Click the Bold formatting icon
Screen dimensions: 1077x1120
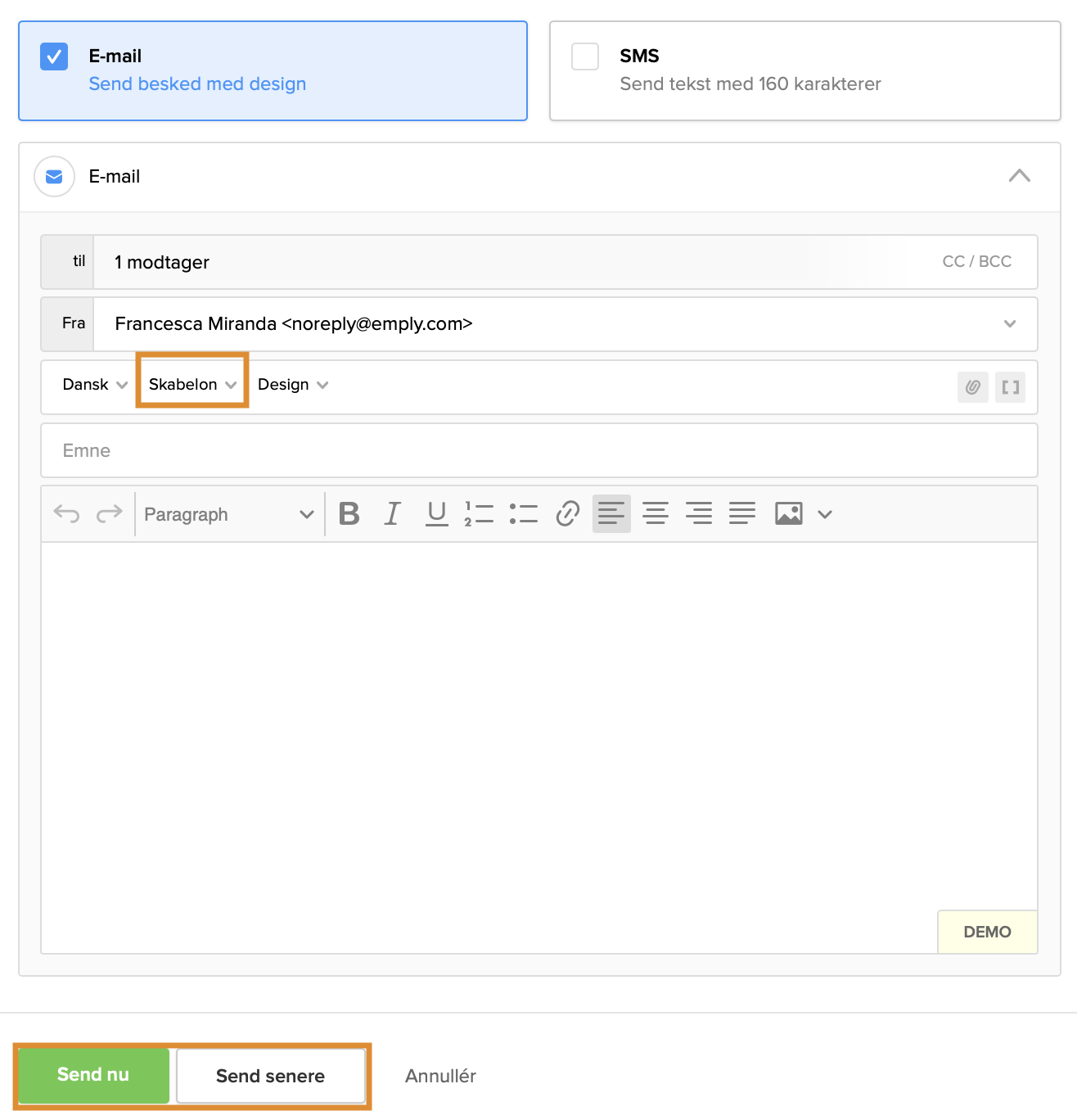click(x=349, y=514)
